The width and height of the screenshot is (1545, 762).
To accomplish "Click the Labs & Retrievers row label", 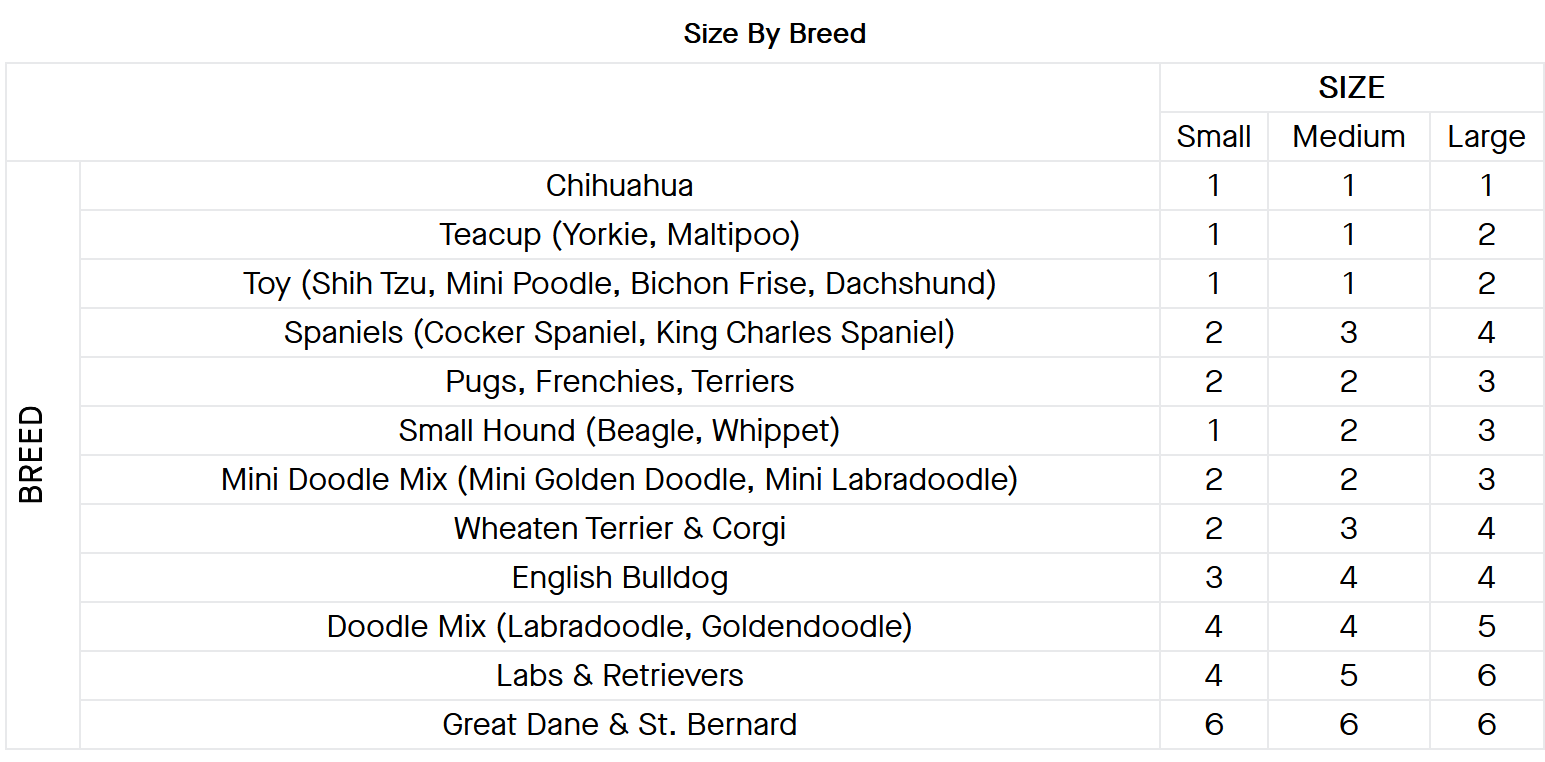I will pos(619,676).
